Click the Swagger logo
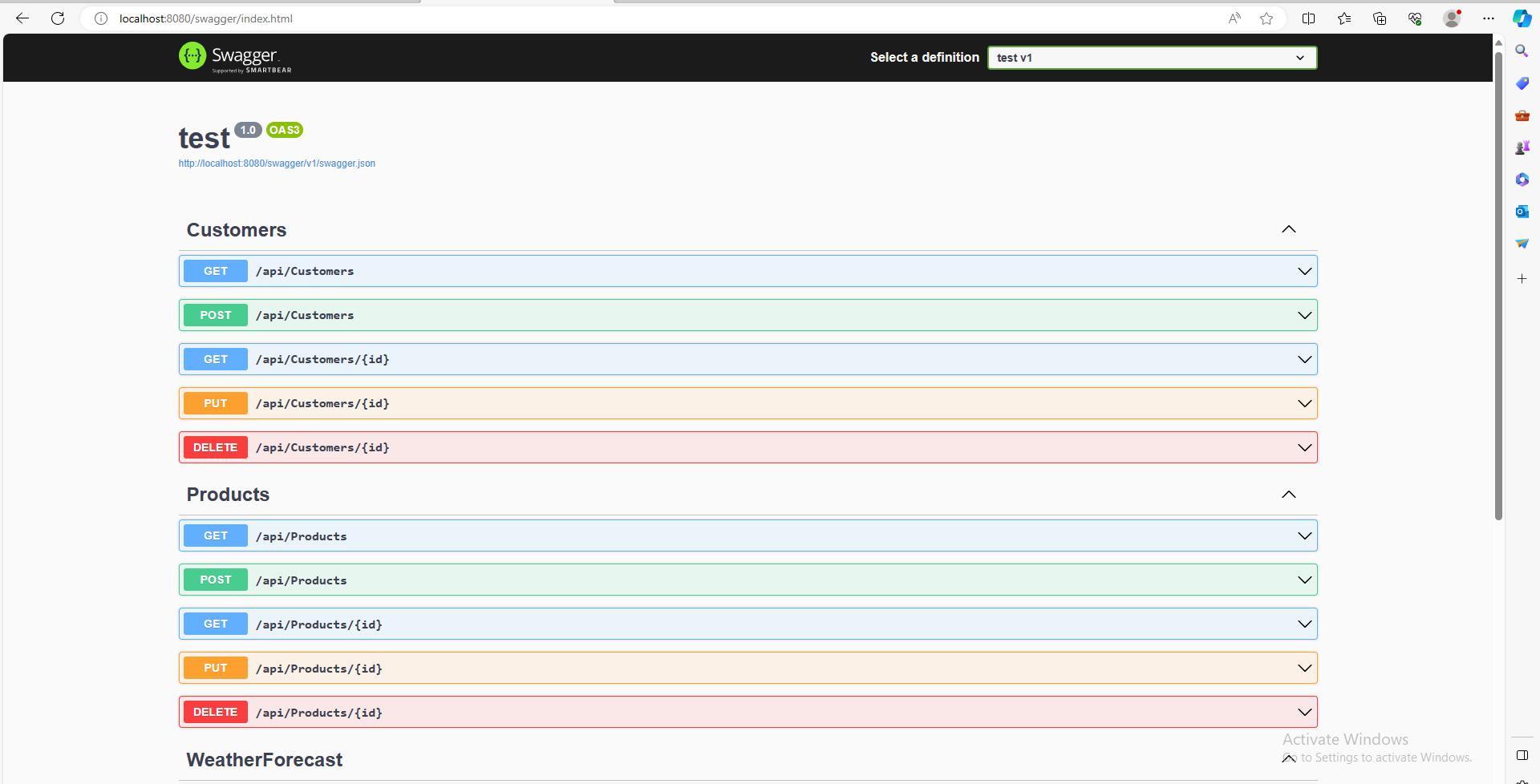This screenshot has height=784, width=1540. (x=235, y=57)
